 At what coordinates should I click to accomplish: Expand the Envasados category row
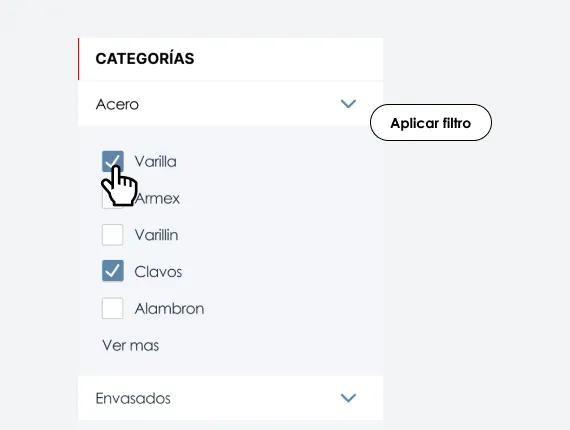coord(230,398)
